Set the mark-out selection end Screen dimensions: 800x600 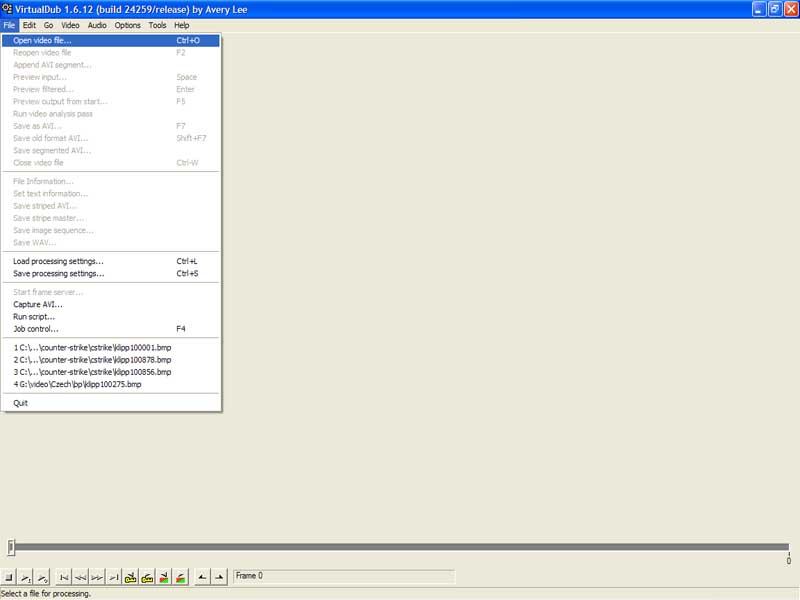[x=219, y=577]
